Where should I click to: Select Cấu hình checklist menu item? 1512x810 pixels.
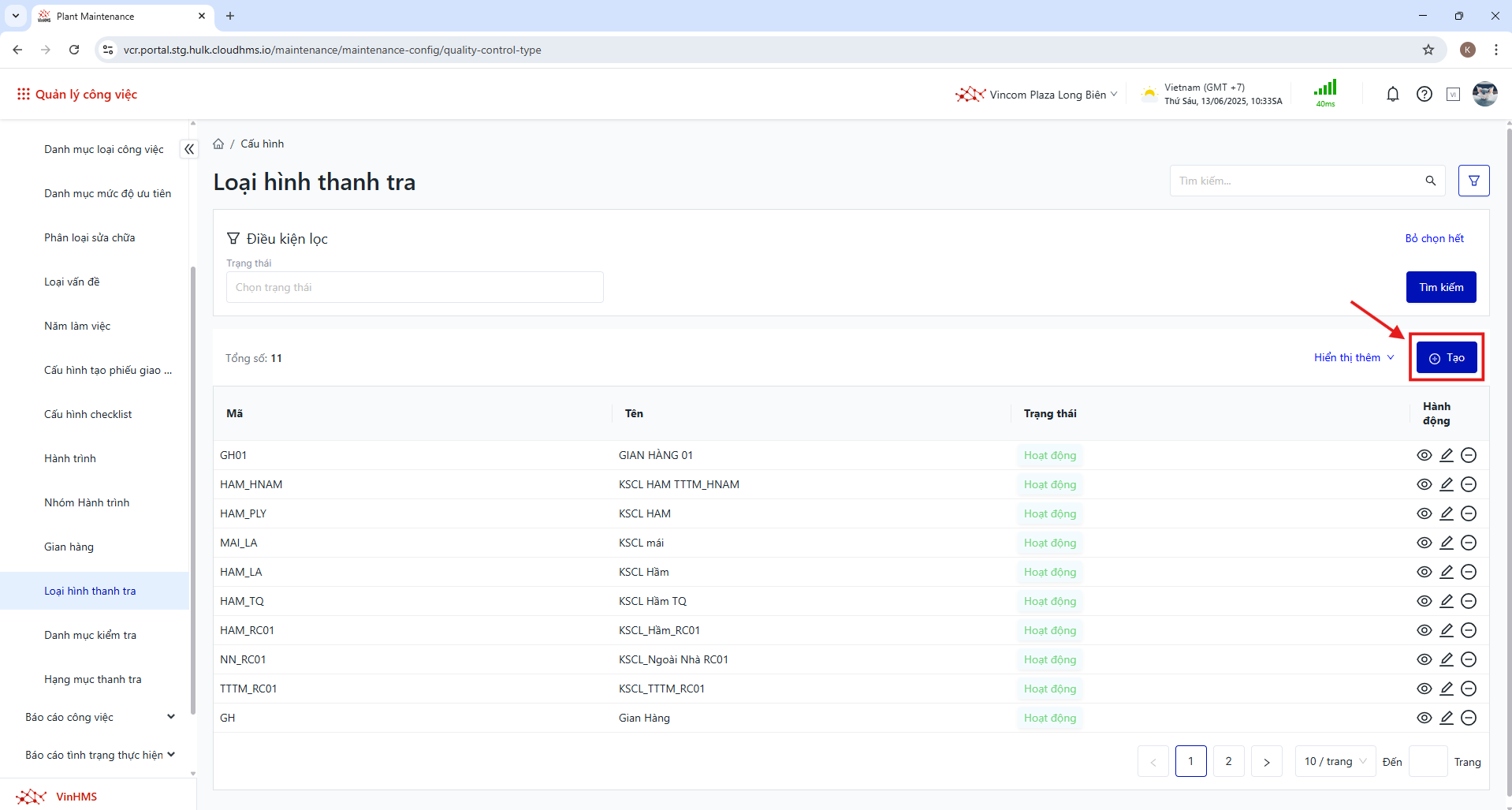pos(88,414)
